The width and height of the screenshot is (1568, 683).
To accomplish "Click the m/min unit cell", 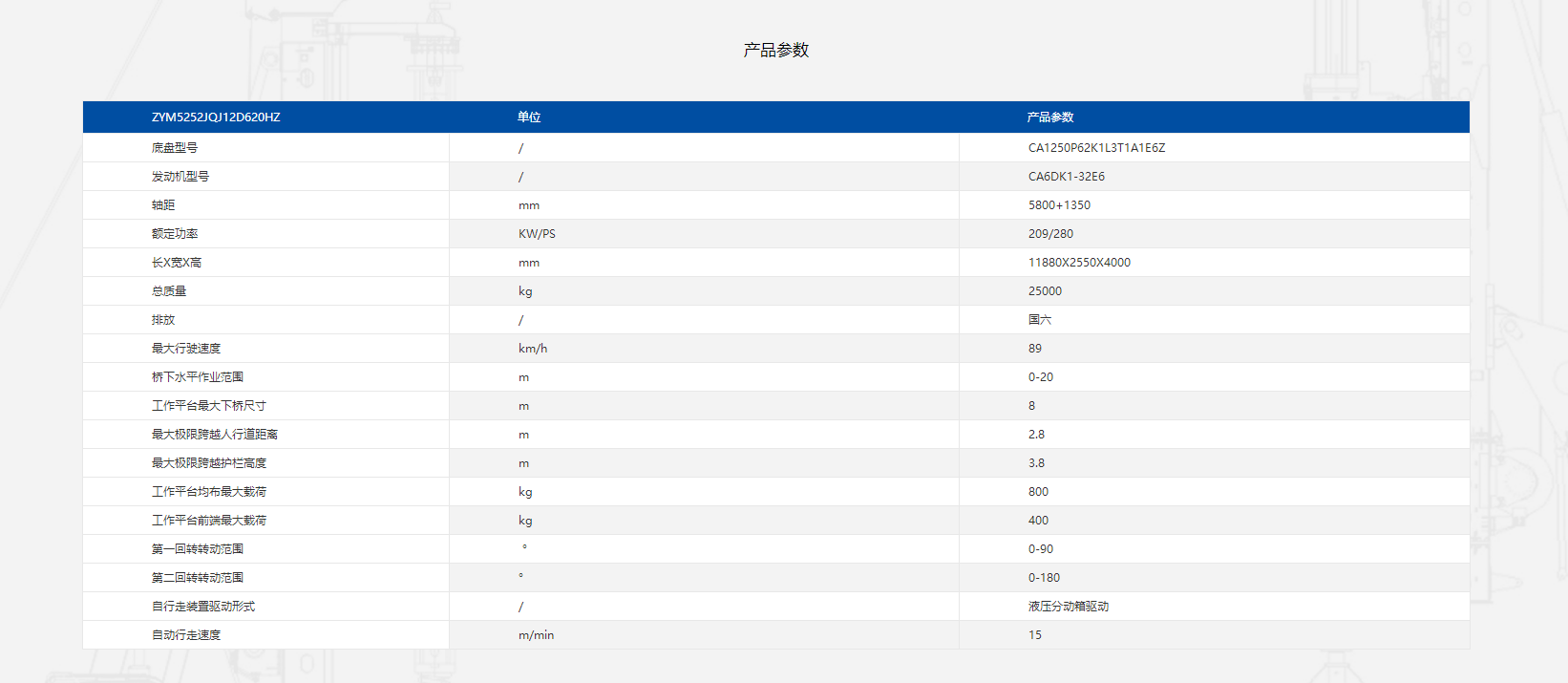I will click(x=536, y=635).
